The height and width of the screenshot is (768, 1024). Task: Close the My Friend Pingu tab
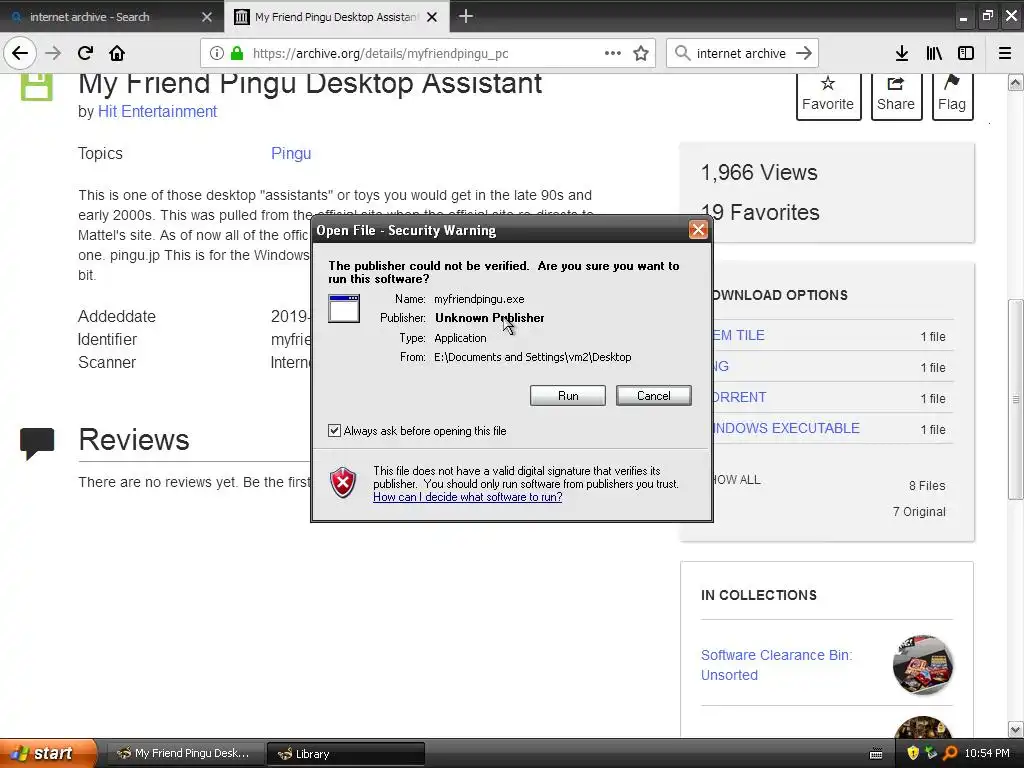[432, 17]
